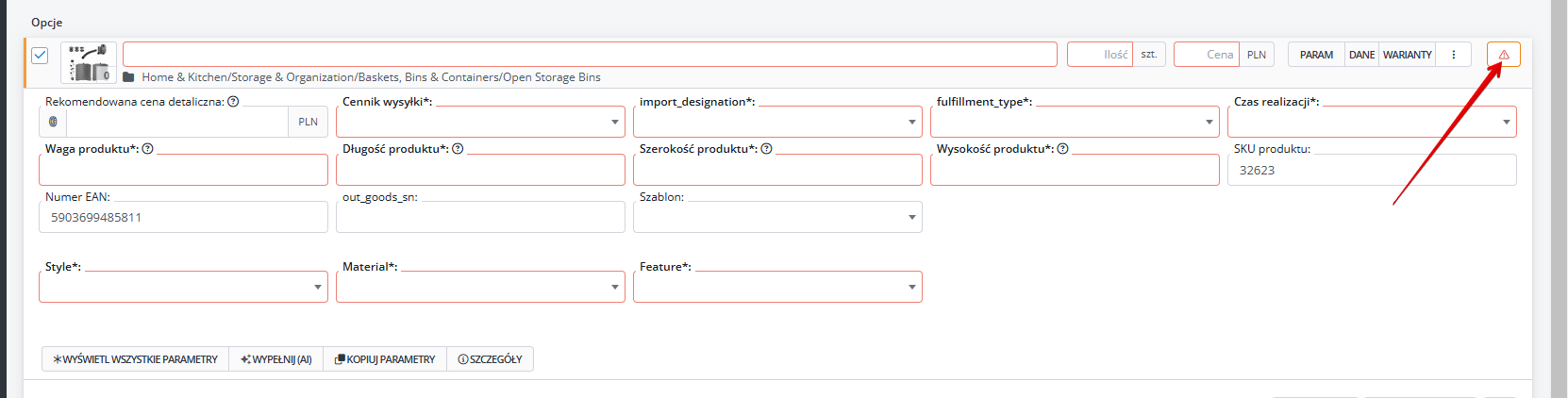Expand the Czas realizacji dropdown
The width and height of the screenshot is (1568, 398).
[x=1371, y=122]
